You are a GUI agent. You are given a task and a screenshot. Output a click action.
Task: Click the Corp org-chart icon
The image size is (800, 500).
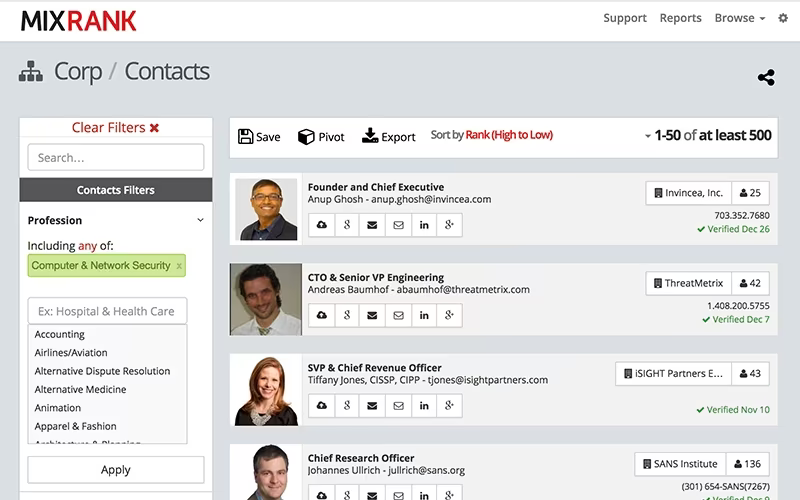point(31,71)
